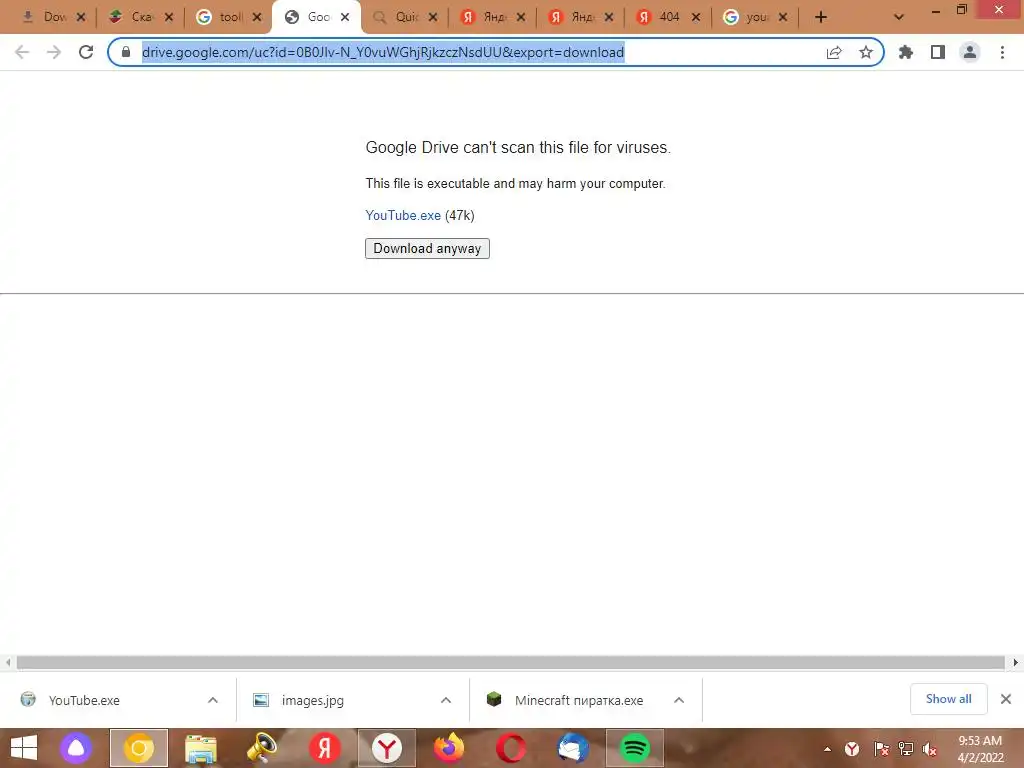Launch Opera from the taskbar
Screen dimensions: 1024x768
pyautogui.click(x=511, y=748)
